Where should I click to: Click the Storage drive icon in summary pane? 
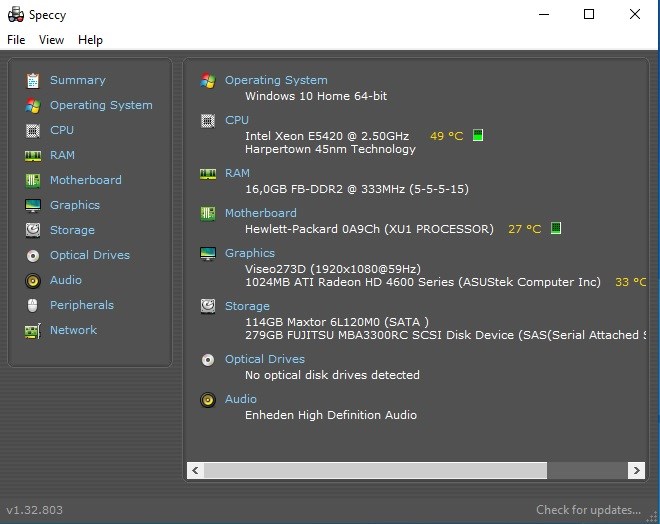(208, 306)
